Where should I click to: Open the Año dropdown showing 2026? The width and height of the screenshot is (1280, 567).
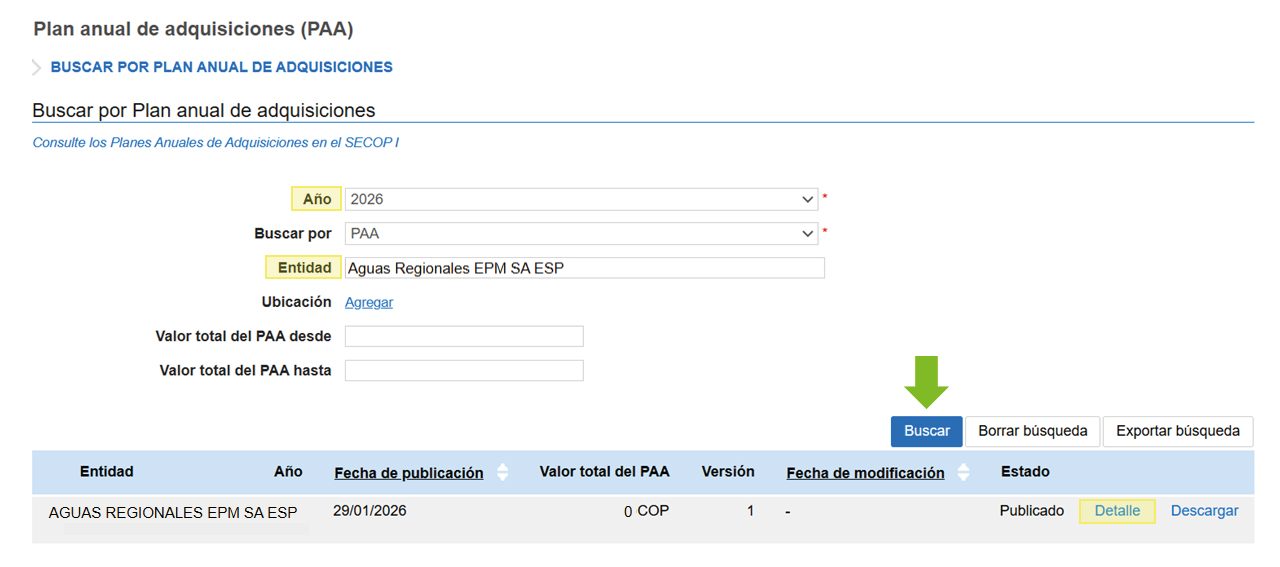point(581,199)
